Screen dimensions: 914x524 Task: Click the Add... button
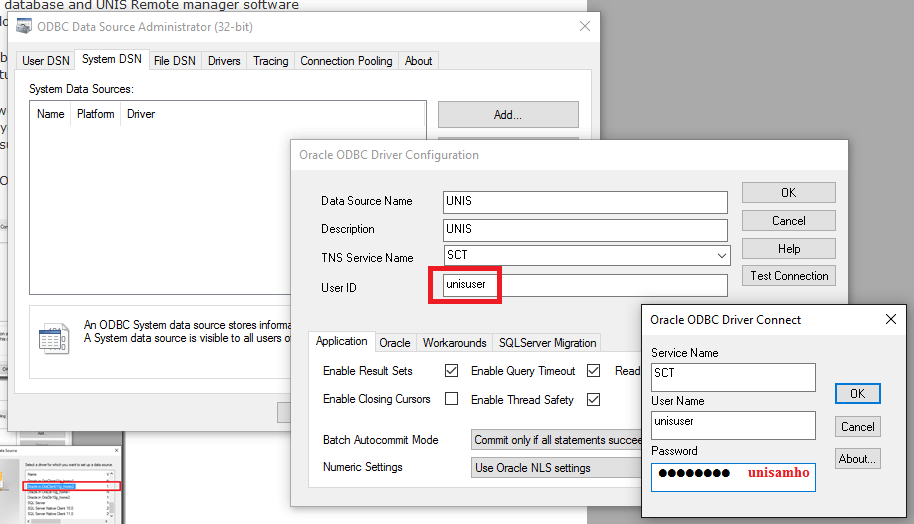(508, 115)
